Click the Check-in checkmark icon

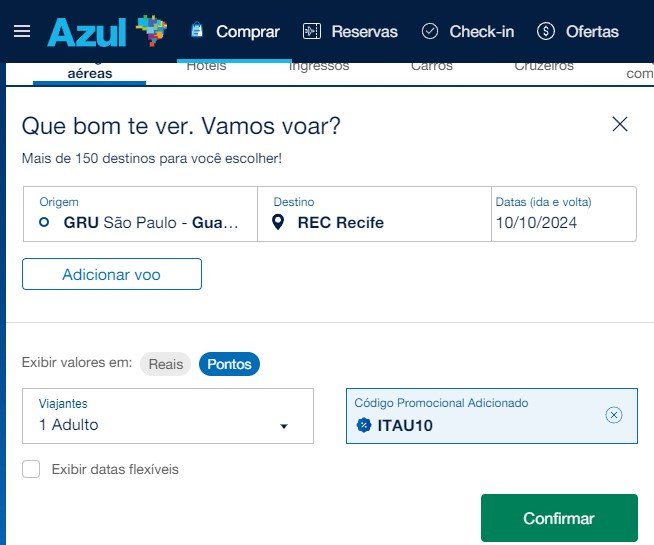coord(430,31)
